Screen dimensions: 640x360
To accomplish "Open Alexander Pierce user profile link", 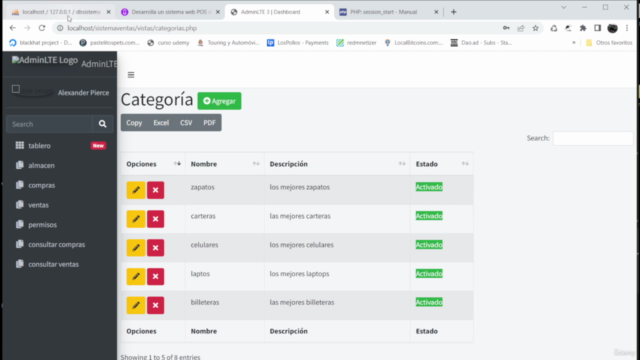I will (83, 93).
